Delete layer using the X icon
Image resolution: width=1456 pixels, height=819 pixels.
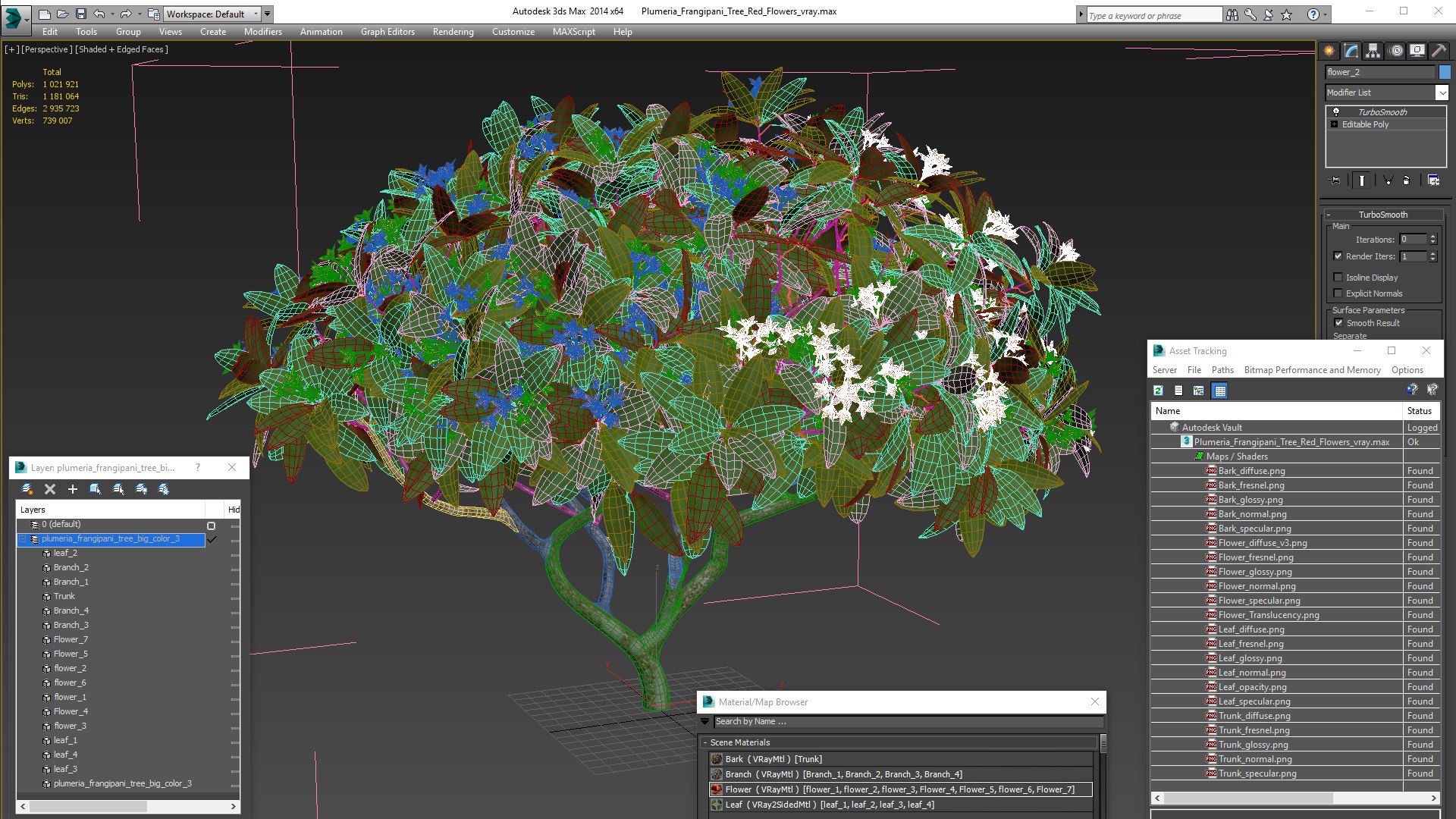coord(50,489)
